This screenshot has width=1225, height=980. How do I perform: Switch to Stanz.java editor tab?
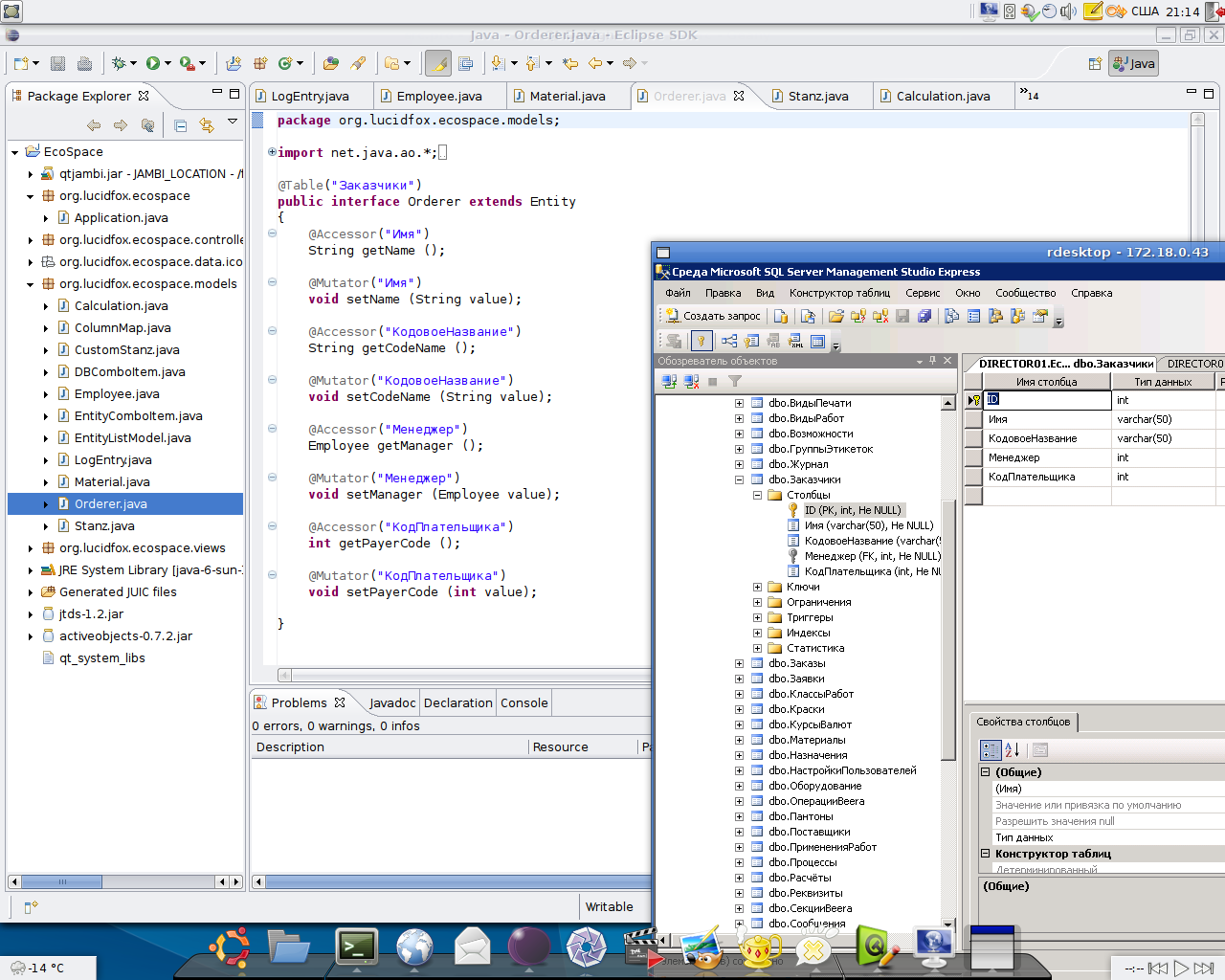pyautogui.click(x=818, y=96)
